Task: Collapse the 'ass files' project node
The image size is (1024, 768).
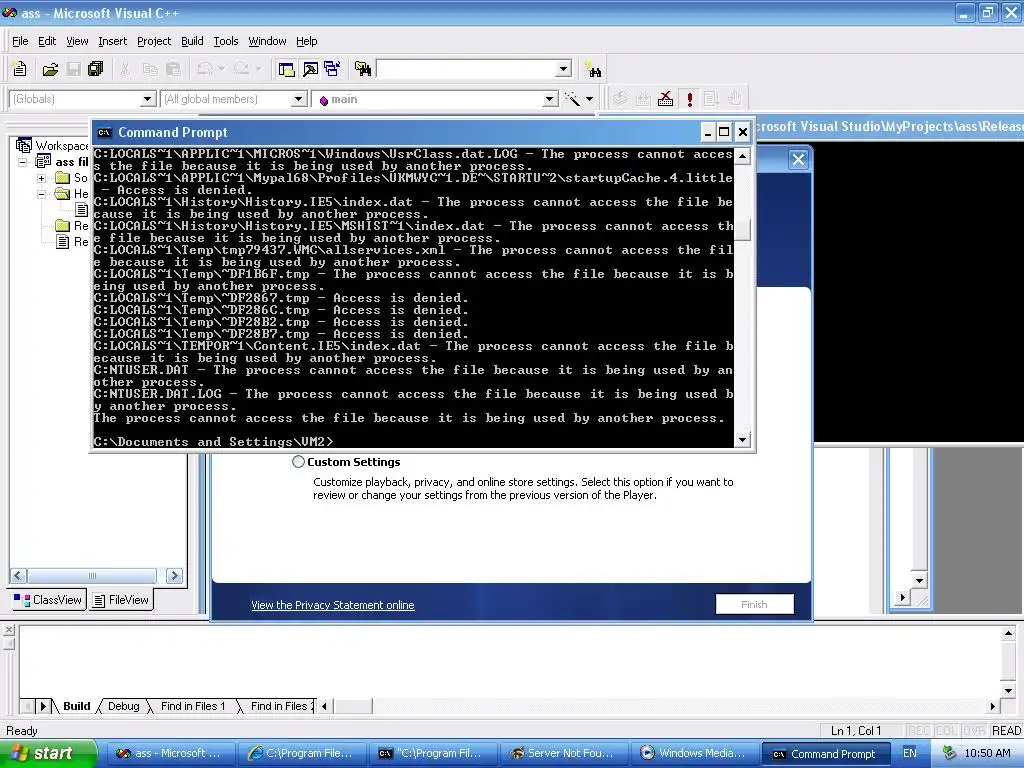Action: [22, 161]
